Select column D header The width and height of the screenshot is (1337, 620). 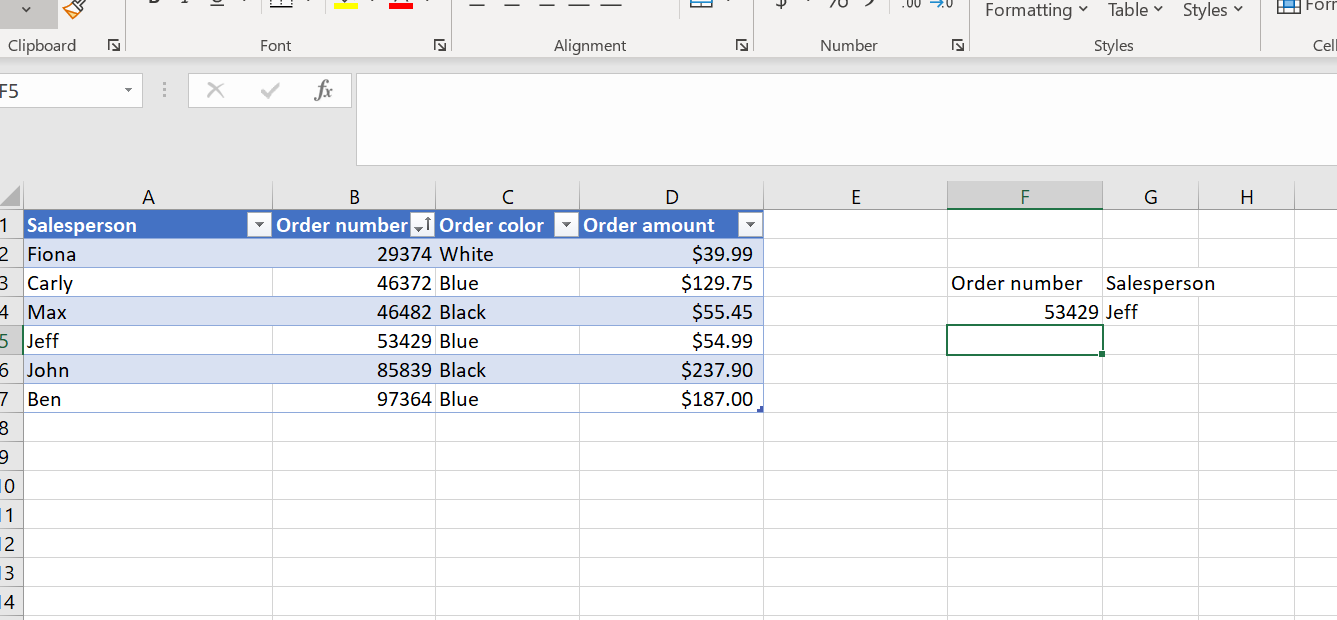coord(671,197)
